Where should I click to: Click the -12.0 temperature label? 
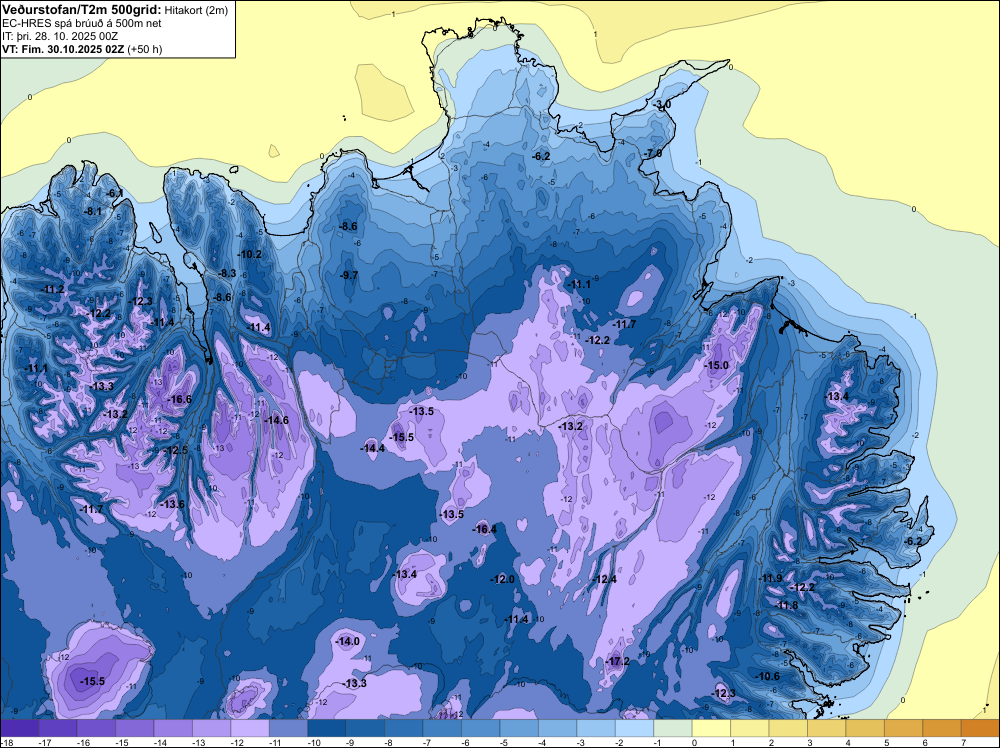click(503, 580)
